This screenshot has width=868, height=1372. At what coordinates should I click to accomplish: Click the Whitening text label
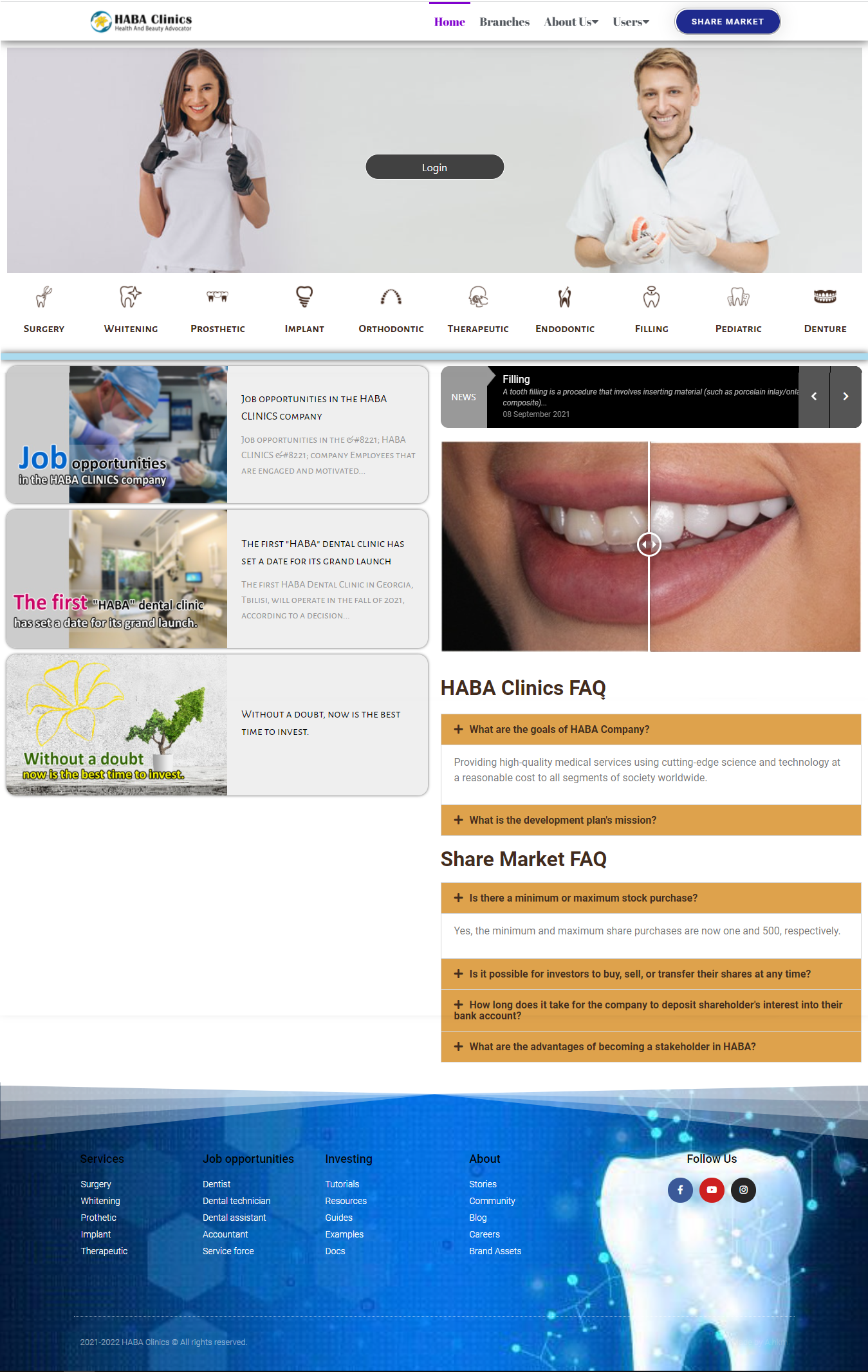pos(131,329)
